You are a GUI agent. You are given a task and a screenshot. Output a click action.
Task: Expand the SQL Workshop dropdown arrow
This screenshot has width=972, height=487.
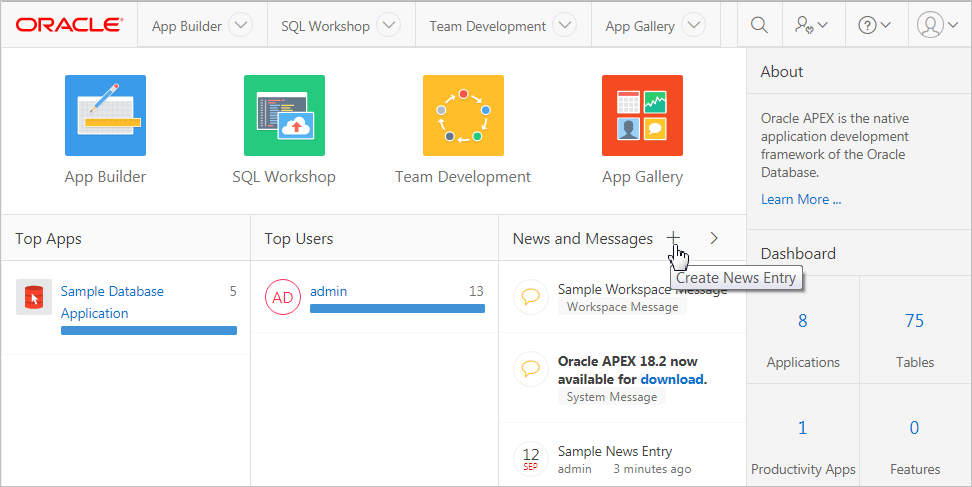point(388,26)
